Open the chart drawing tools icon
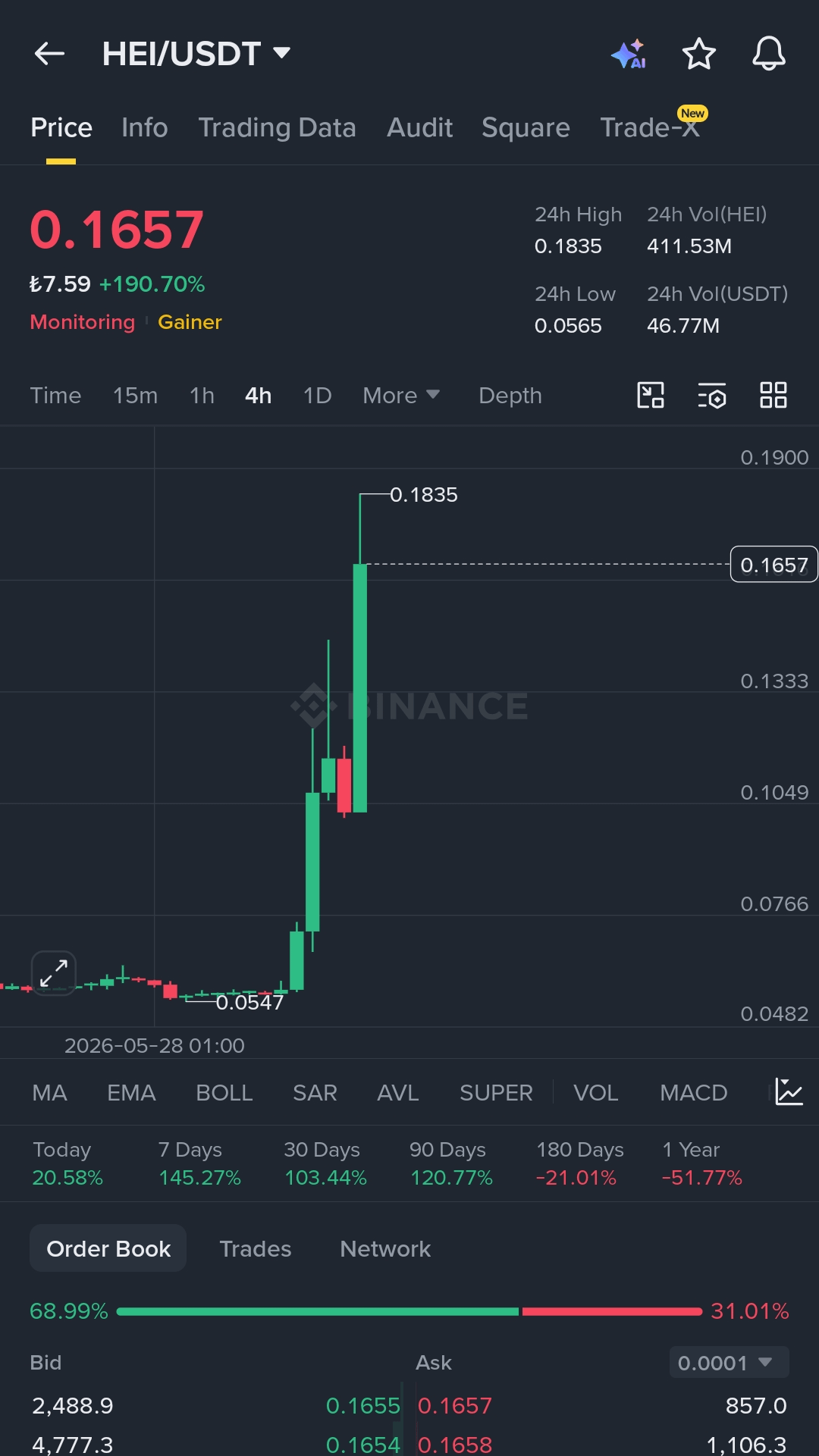 click(651, 395)
